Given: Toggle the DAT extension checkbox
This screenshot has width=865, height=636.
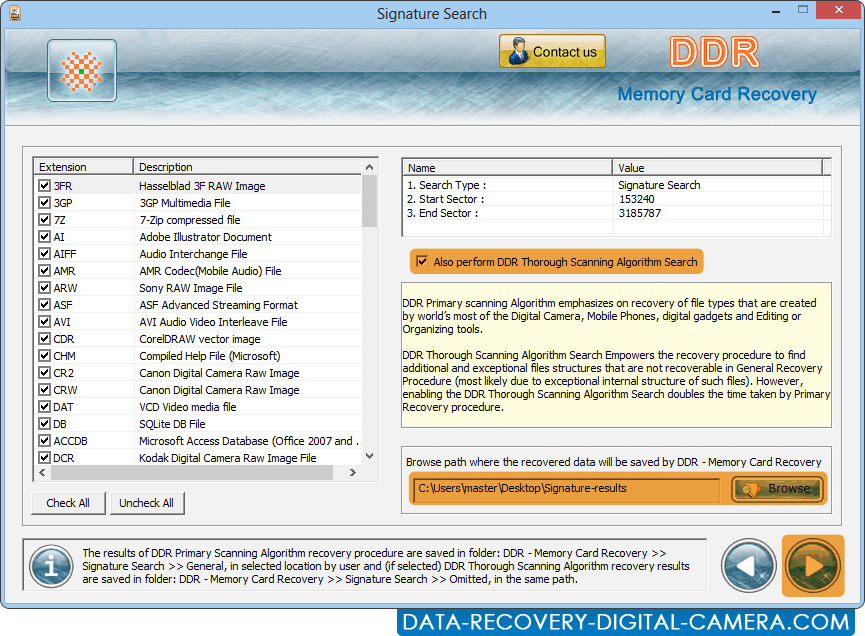Looking at the screenshot, I should 45,407.
